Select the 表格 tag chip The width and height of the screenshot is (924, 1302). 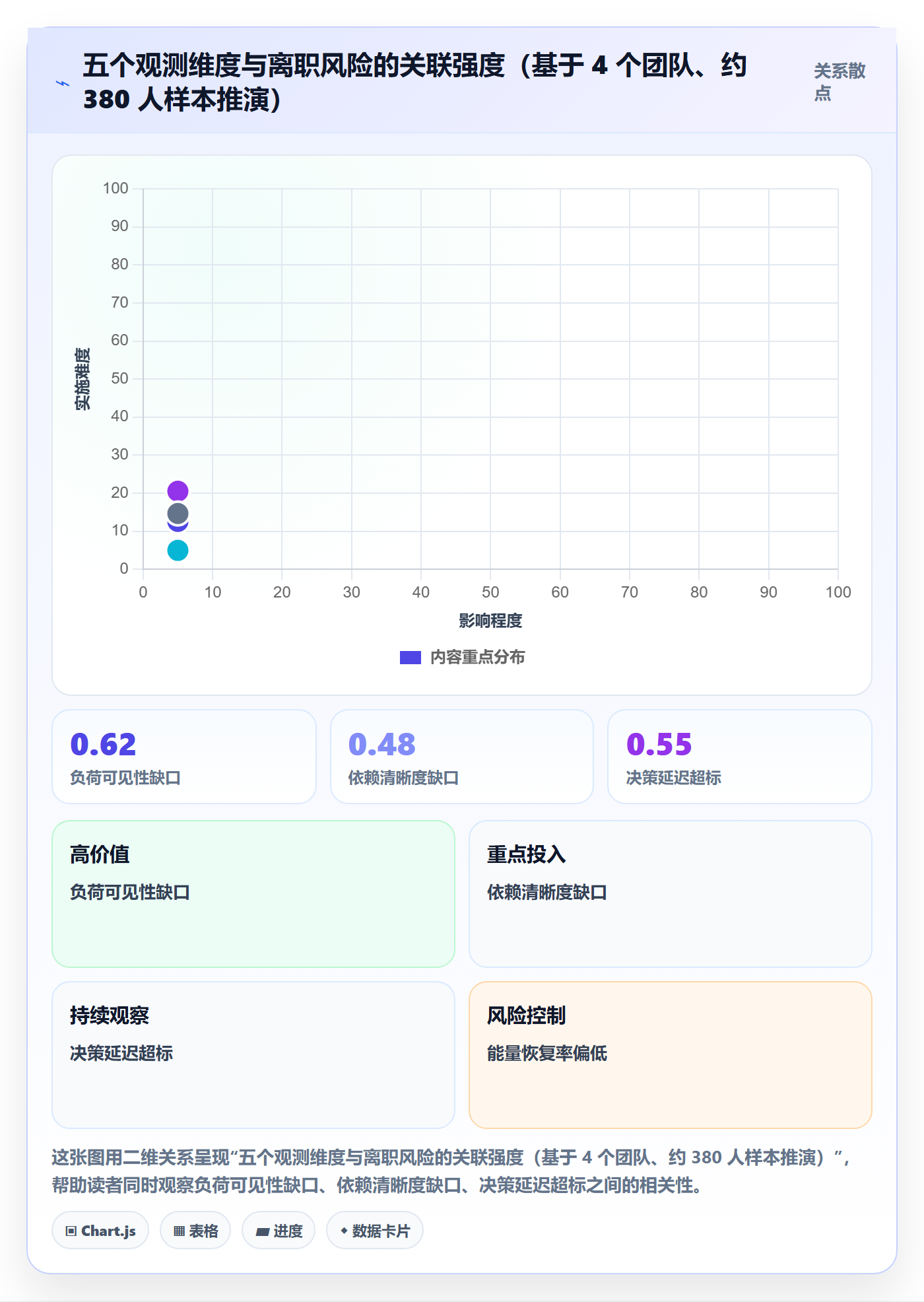[x=195, y=1231]
